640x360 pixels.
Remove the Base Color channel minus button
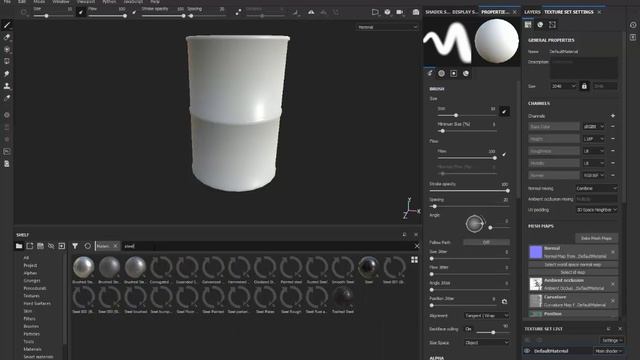(613, 127)
